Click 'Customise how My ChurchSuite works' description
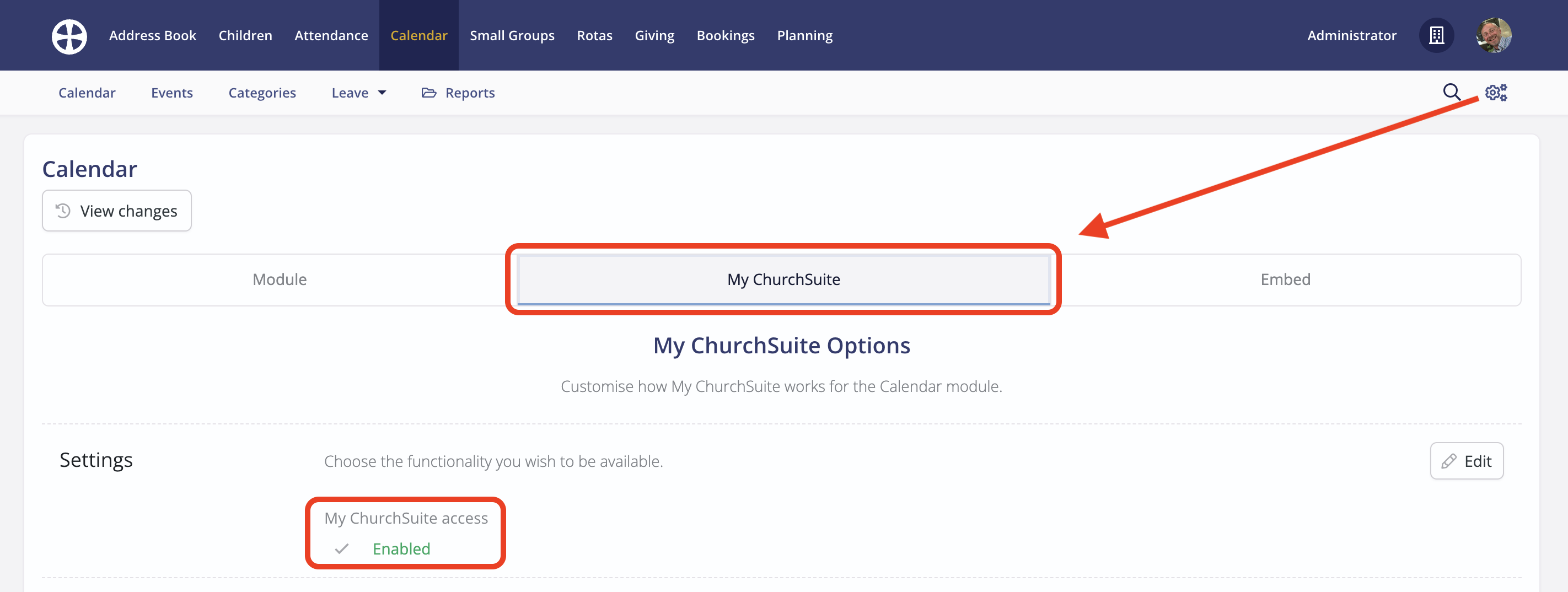Image resolution: width=1568 pixels, height=592 pixels. [x=782, y=386]
